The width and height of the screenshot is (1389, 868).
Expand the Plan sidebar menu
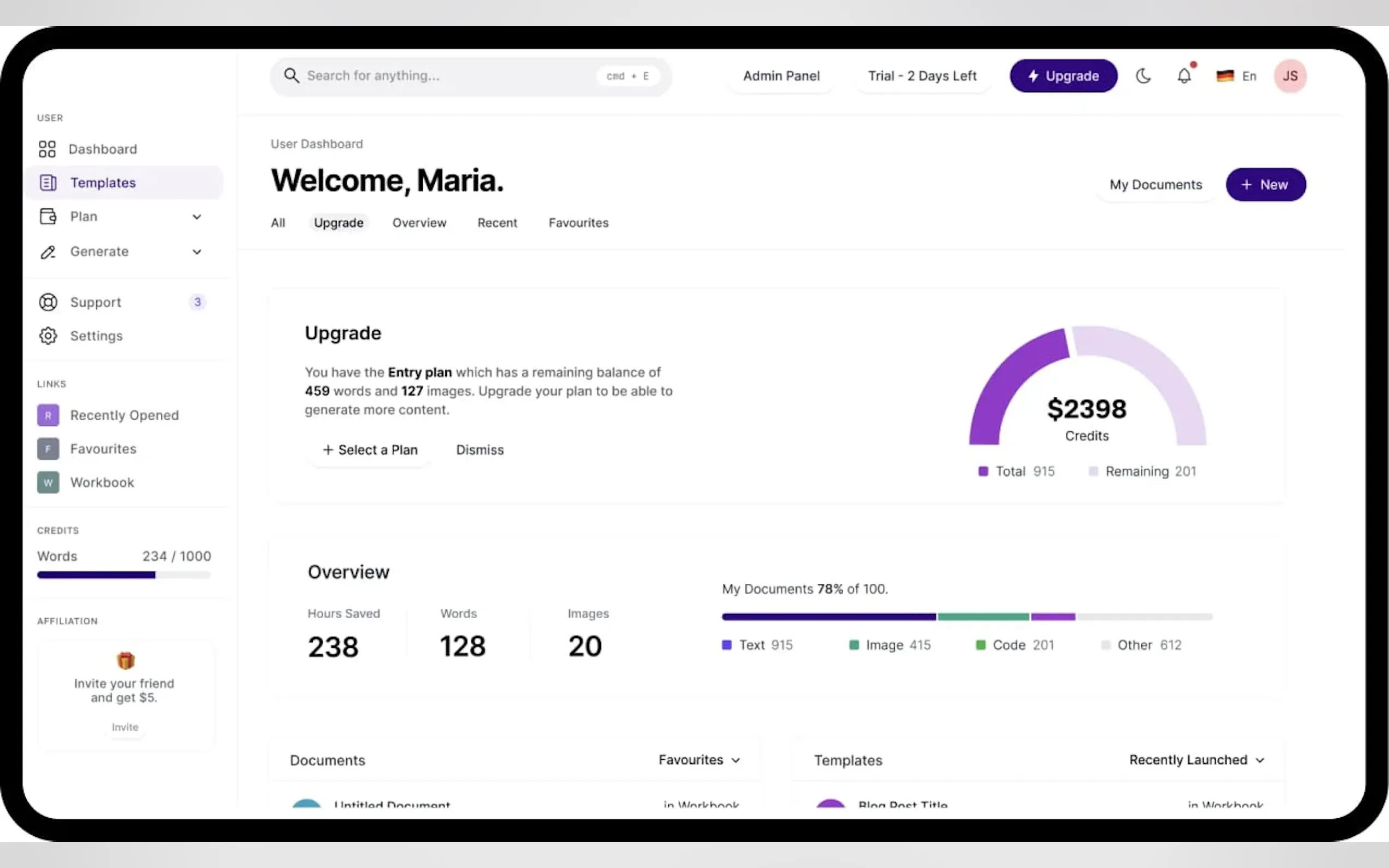pyautogui.click(x=196, y=217)
